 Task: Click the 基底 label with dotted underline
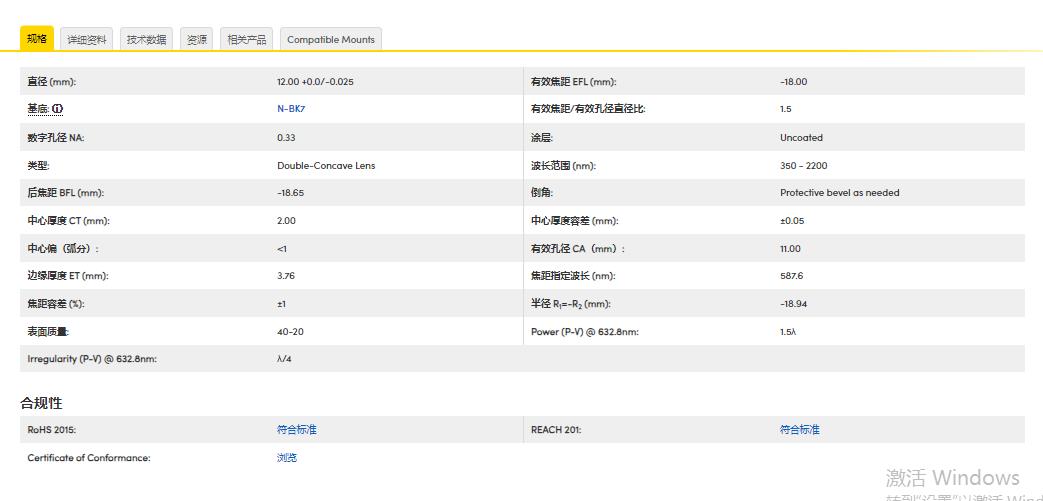(x=38, y=109)
